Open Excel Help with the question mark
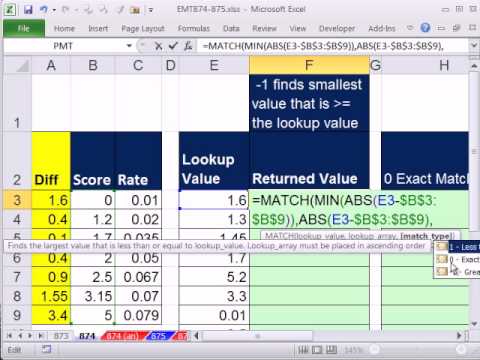Screen dimensions: 480x360 (425, 28)
